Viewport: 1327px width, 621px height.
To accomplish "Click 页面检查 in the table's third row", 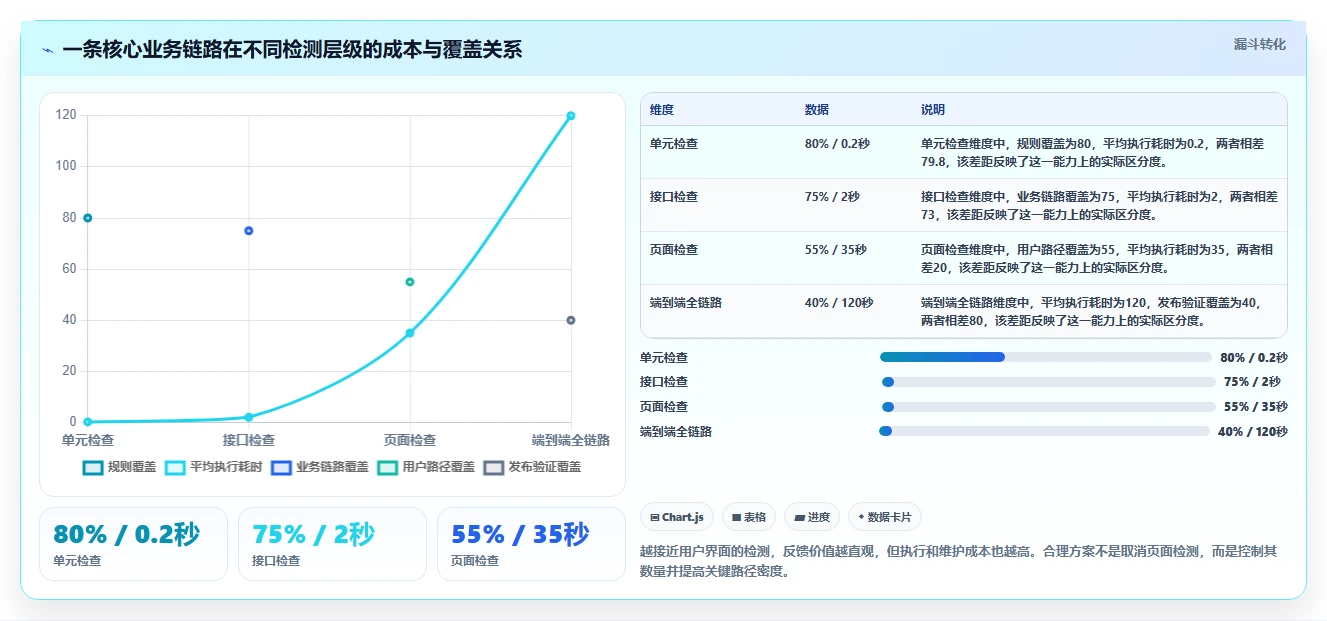I will point(674,250).
